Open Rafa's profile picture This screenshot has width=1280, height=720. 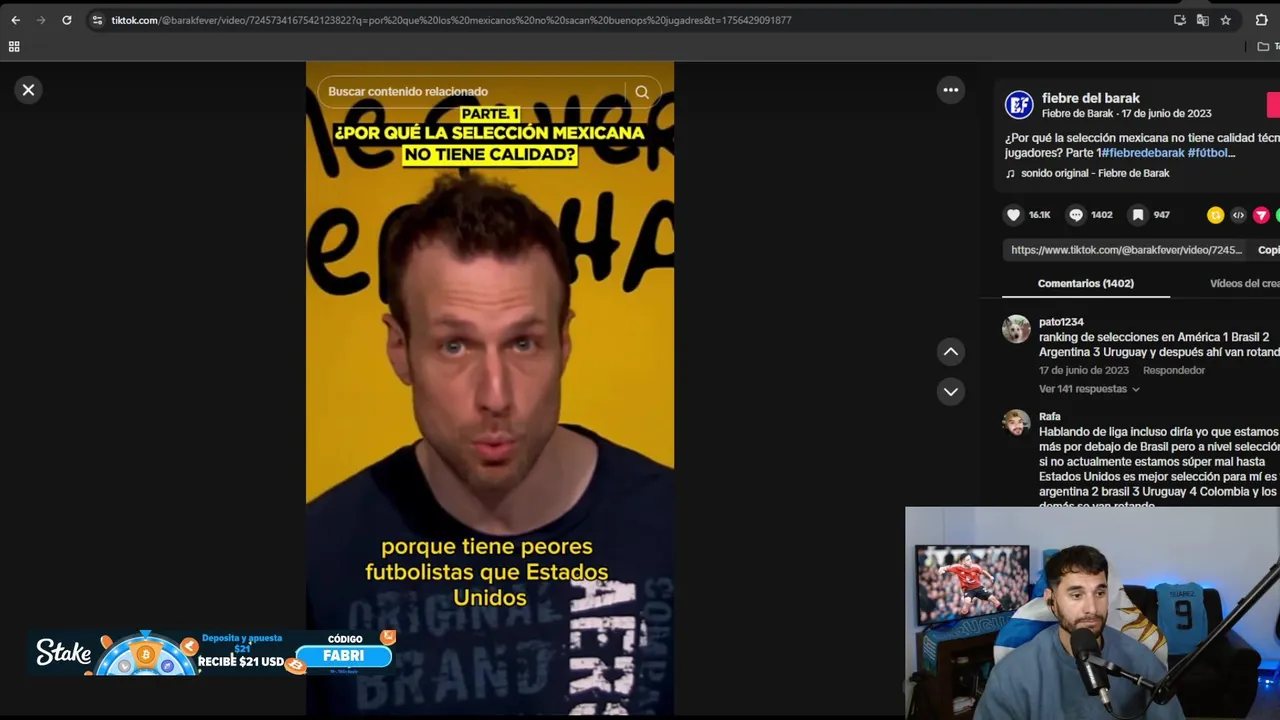point(1016,423)
